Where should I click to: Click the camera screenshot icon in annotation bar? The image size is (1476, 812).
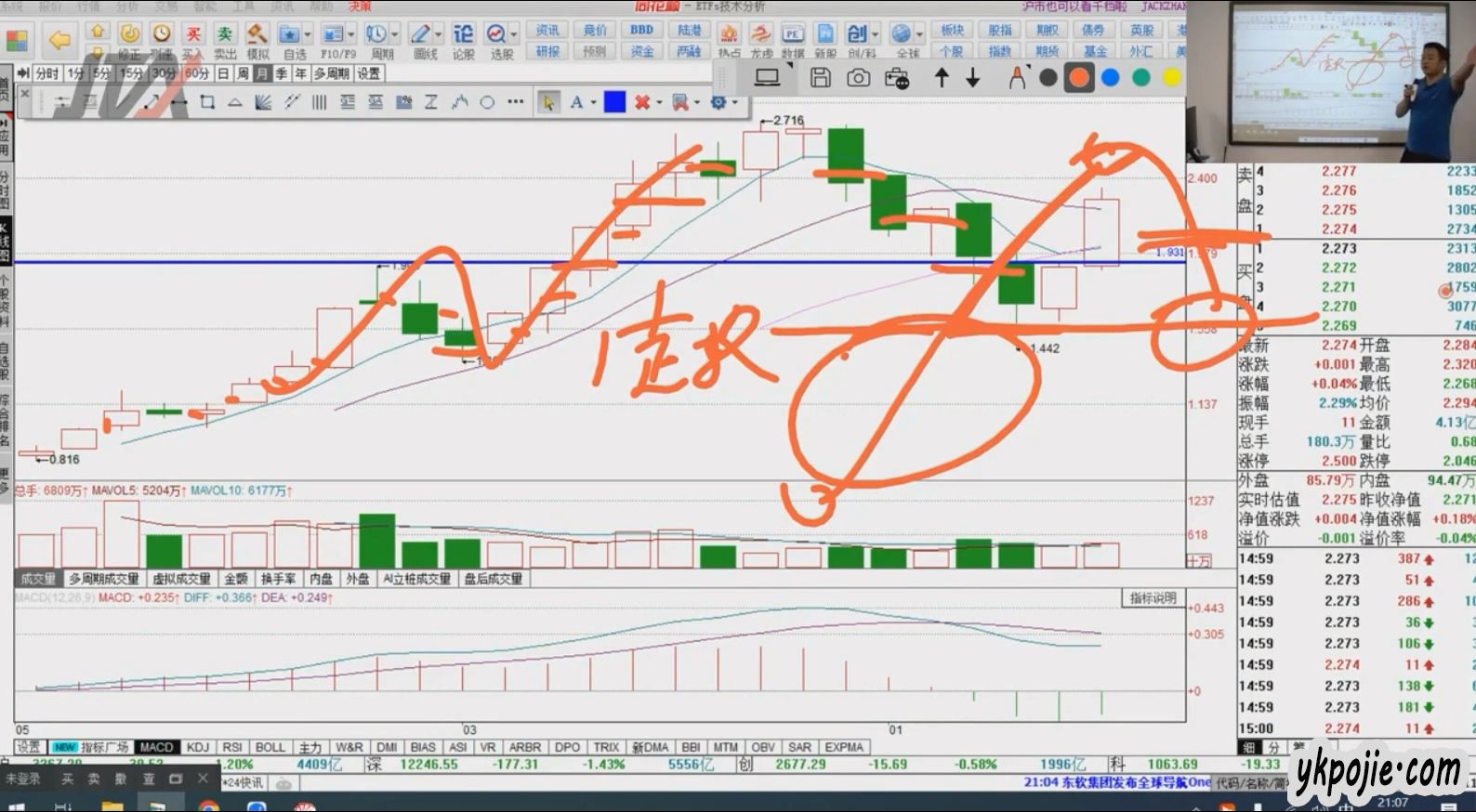[x=858, y=78]
